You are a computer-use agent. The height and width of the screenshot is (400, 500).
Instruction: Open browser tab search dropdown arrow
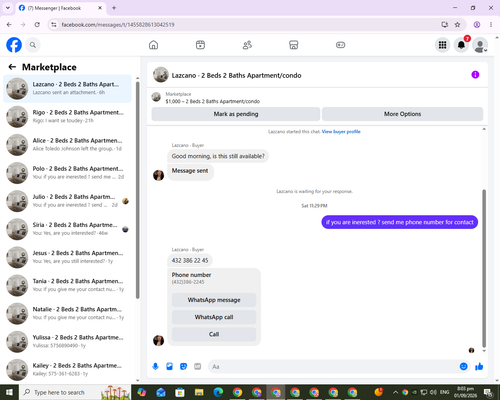click(x=8, y=8)
